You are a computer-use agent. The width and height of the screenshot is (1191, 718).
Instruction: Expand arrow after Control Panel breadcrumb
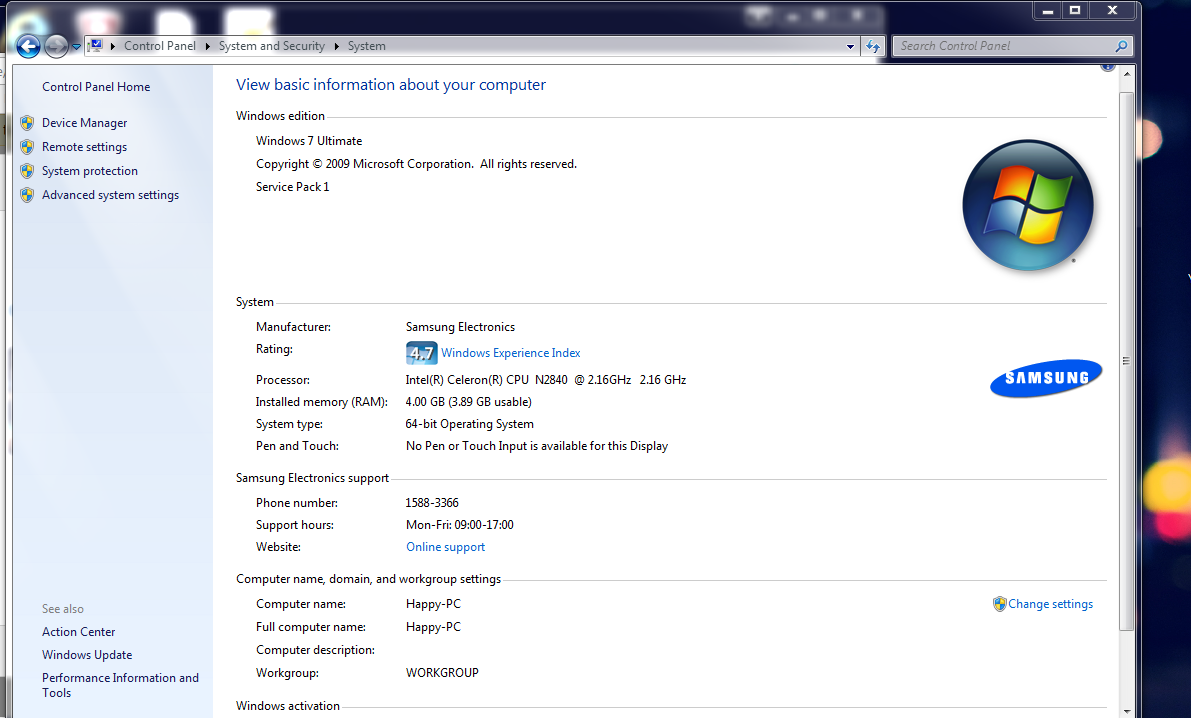click(207, 46)
